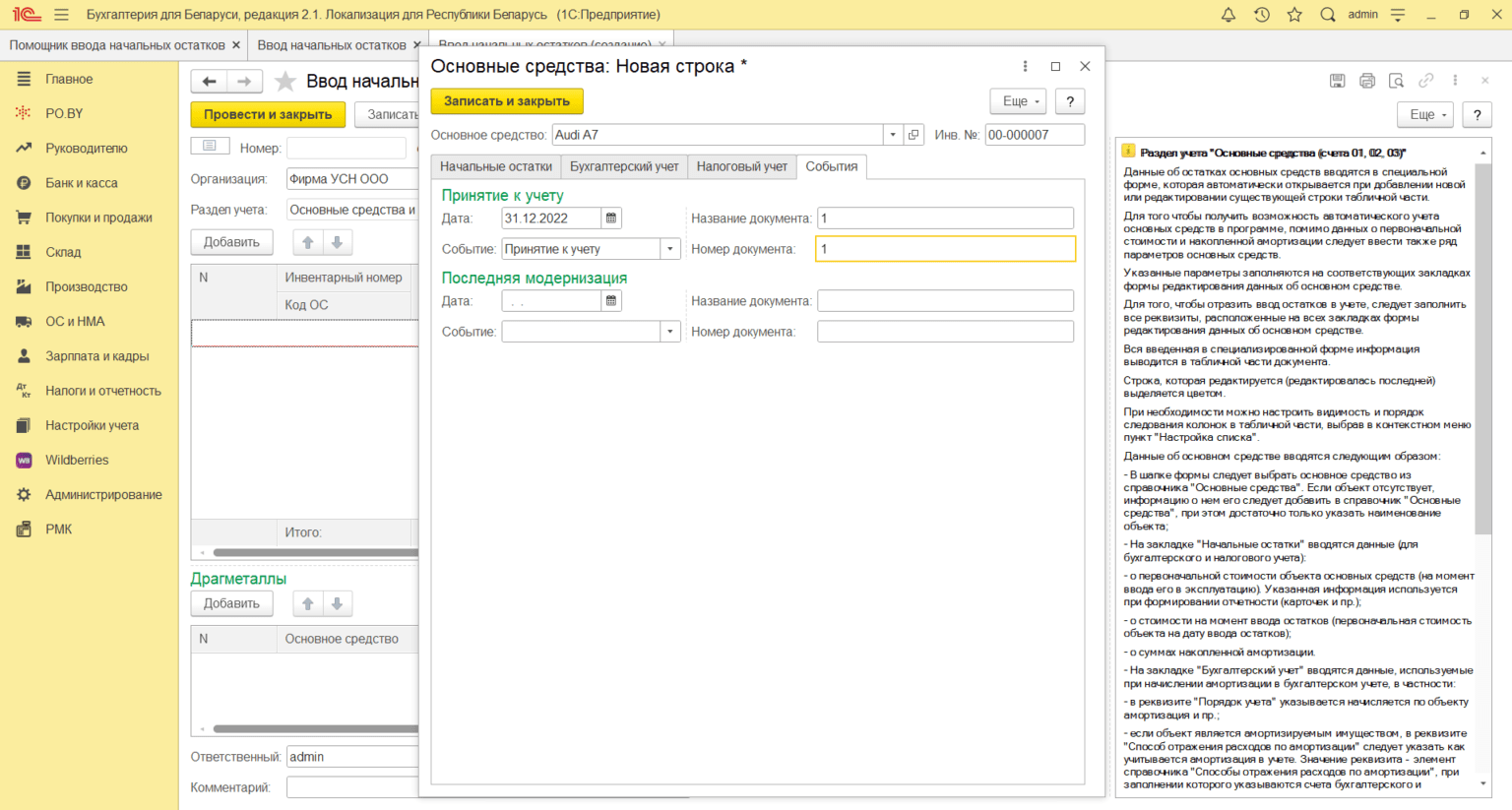Image resolution: width=1512 pixels, height=810 pixels.
Task: Open the Еще menu in dialog
Action: (x=1020, y=101)
